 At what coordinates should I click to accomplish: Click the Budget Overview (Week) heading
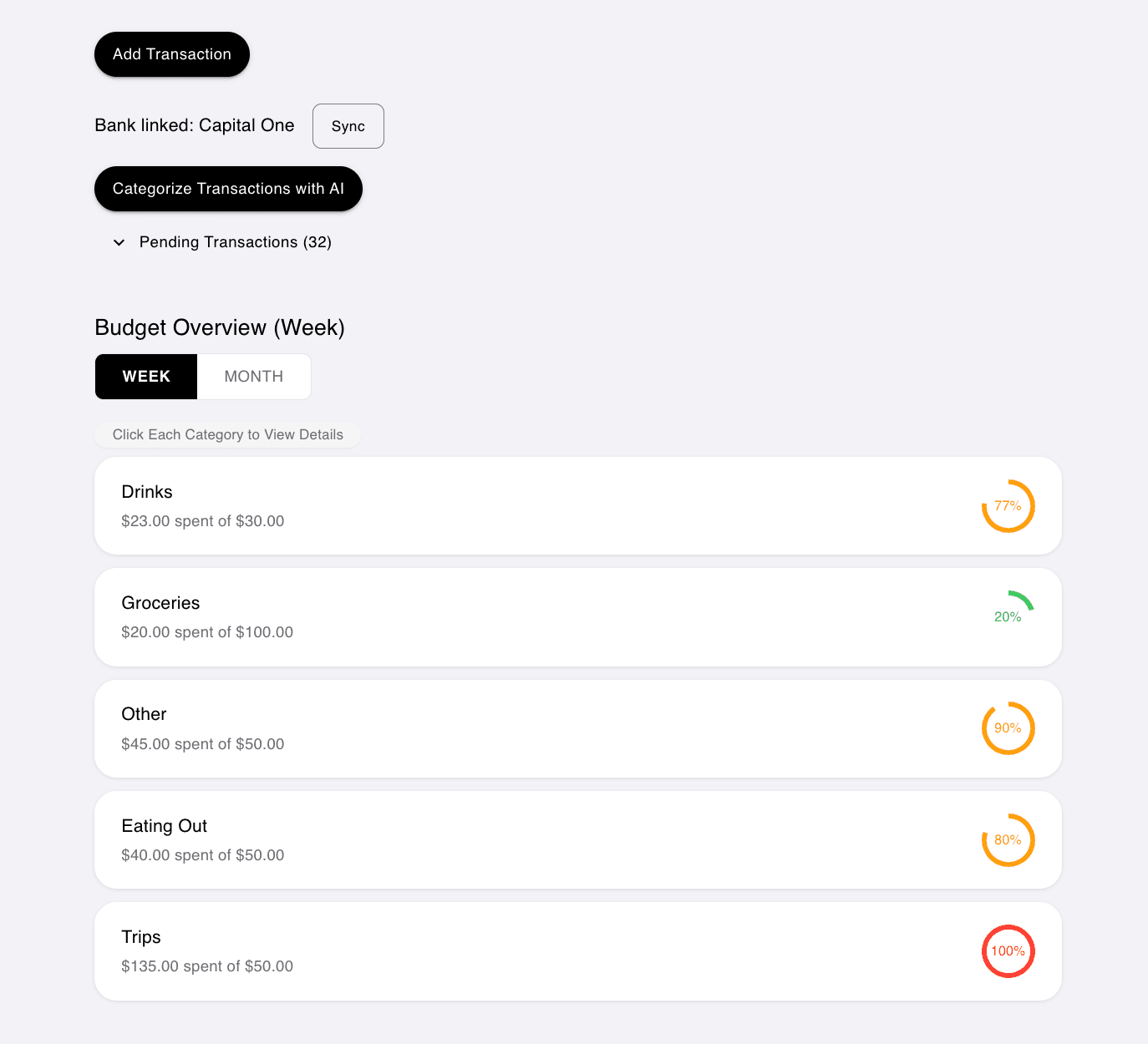tap(220, 327)
